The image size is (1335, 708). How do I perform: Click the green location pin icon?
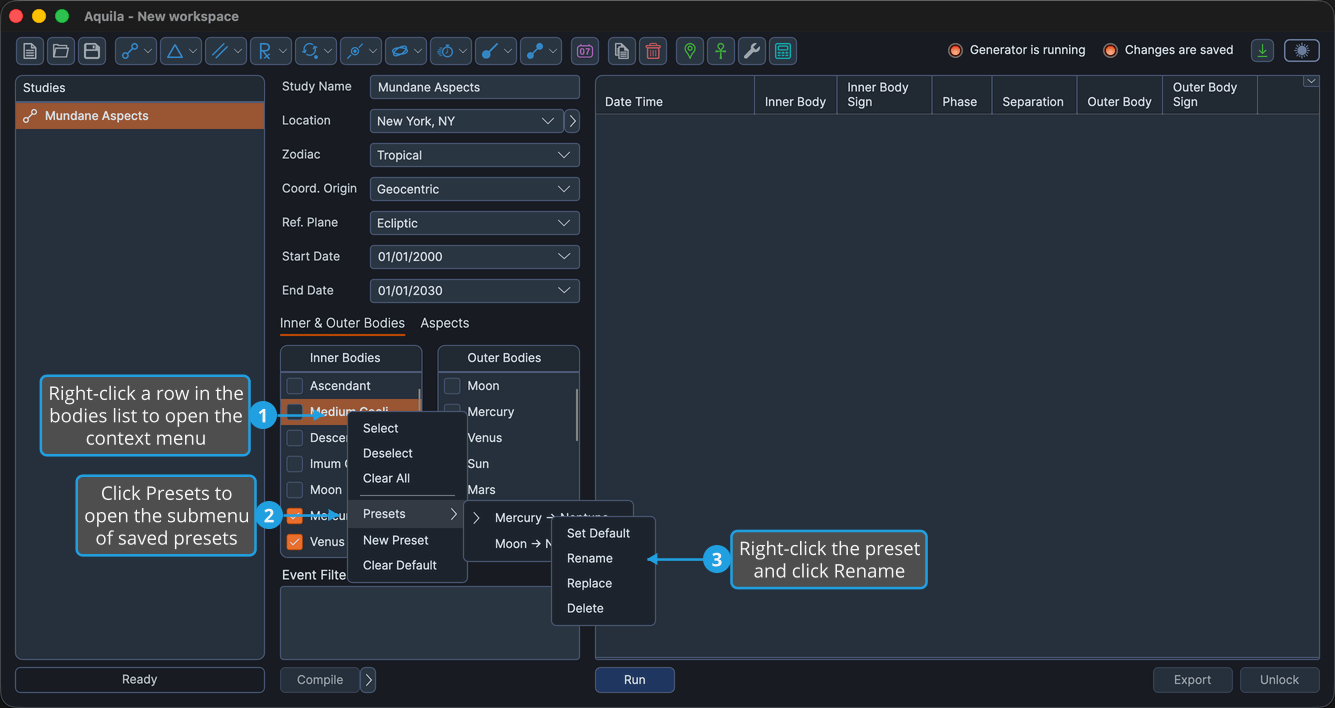point(690,51)
